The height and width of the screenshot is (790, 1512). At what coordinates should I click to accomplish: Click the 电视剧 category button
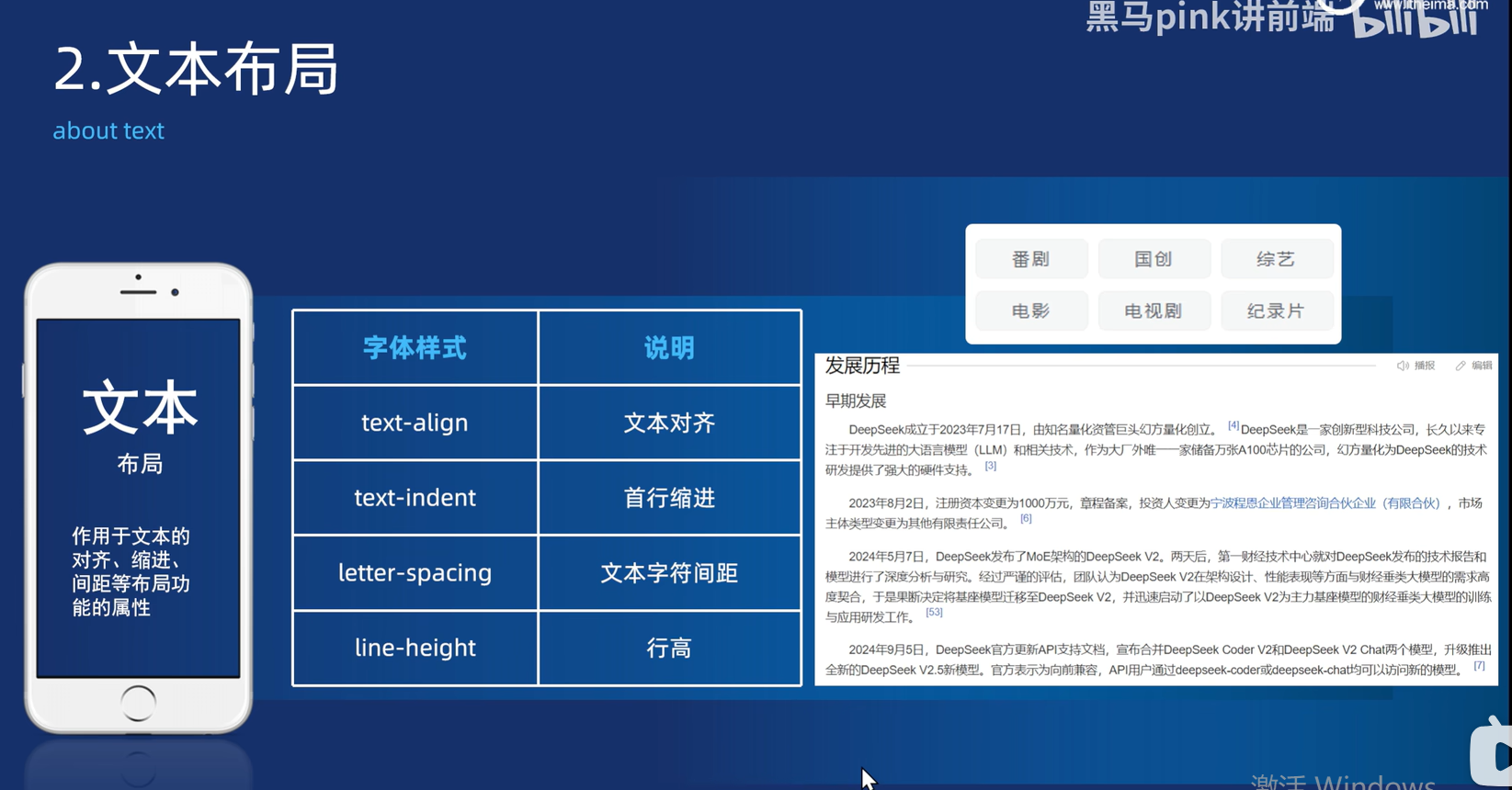tap(1154, 310)
